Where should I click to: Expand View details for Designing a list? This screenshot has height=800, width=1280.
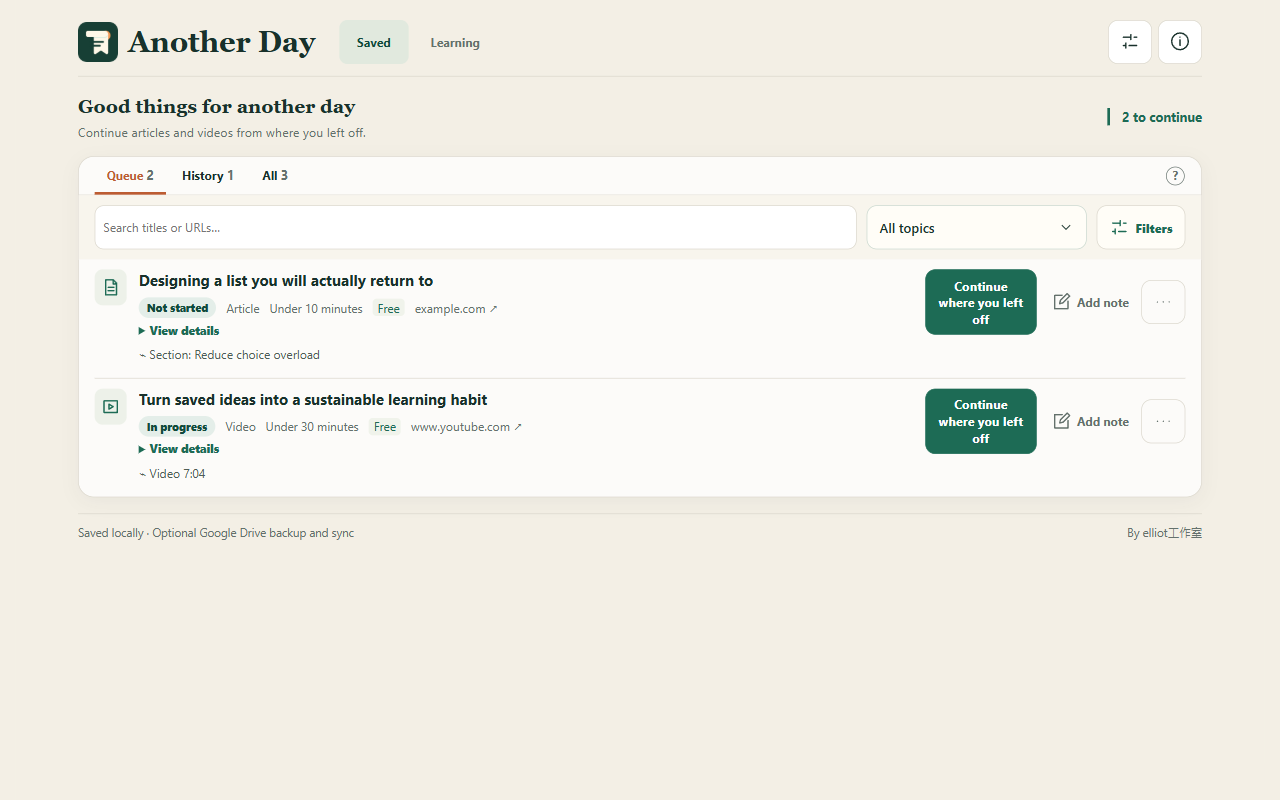tap(179, 331)
